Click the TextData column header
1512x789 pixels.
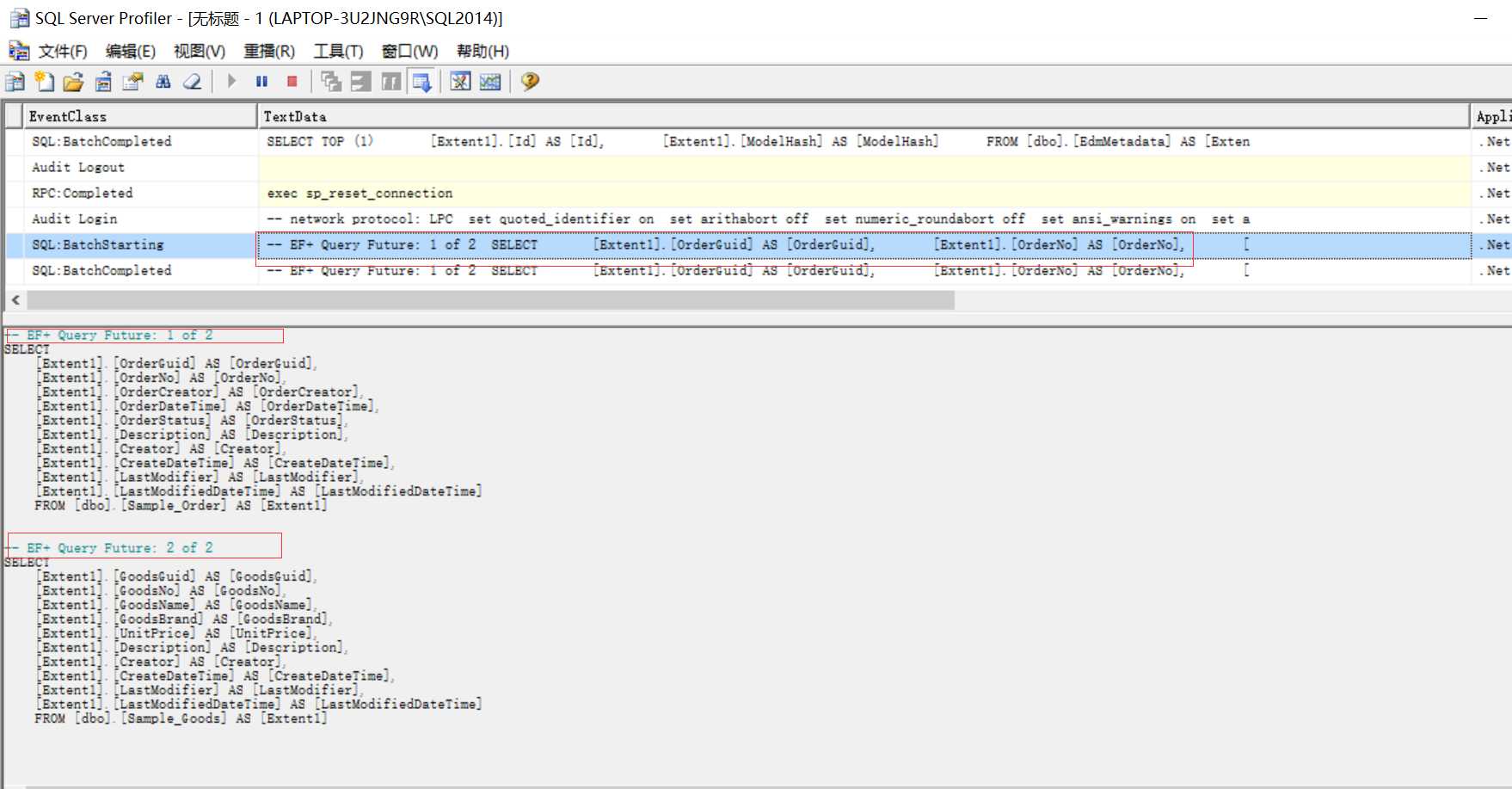pyautogui.click(x=864, y=116)
